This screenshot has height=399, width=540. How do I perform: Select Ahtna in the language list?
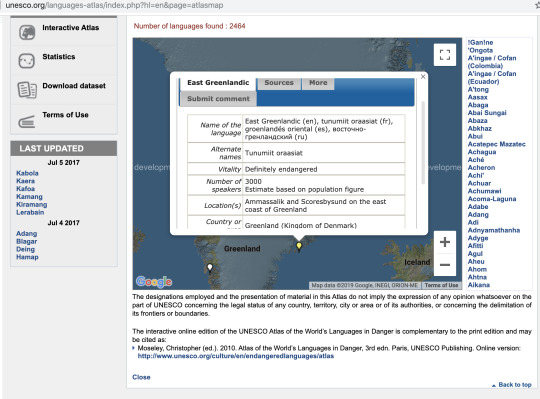pyautogui.click(x=477, y=277)
